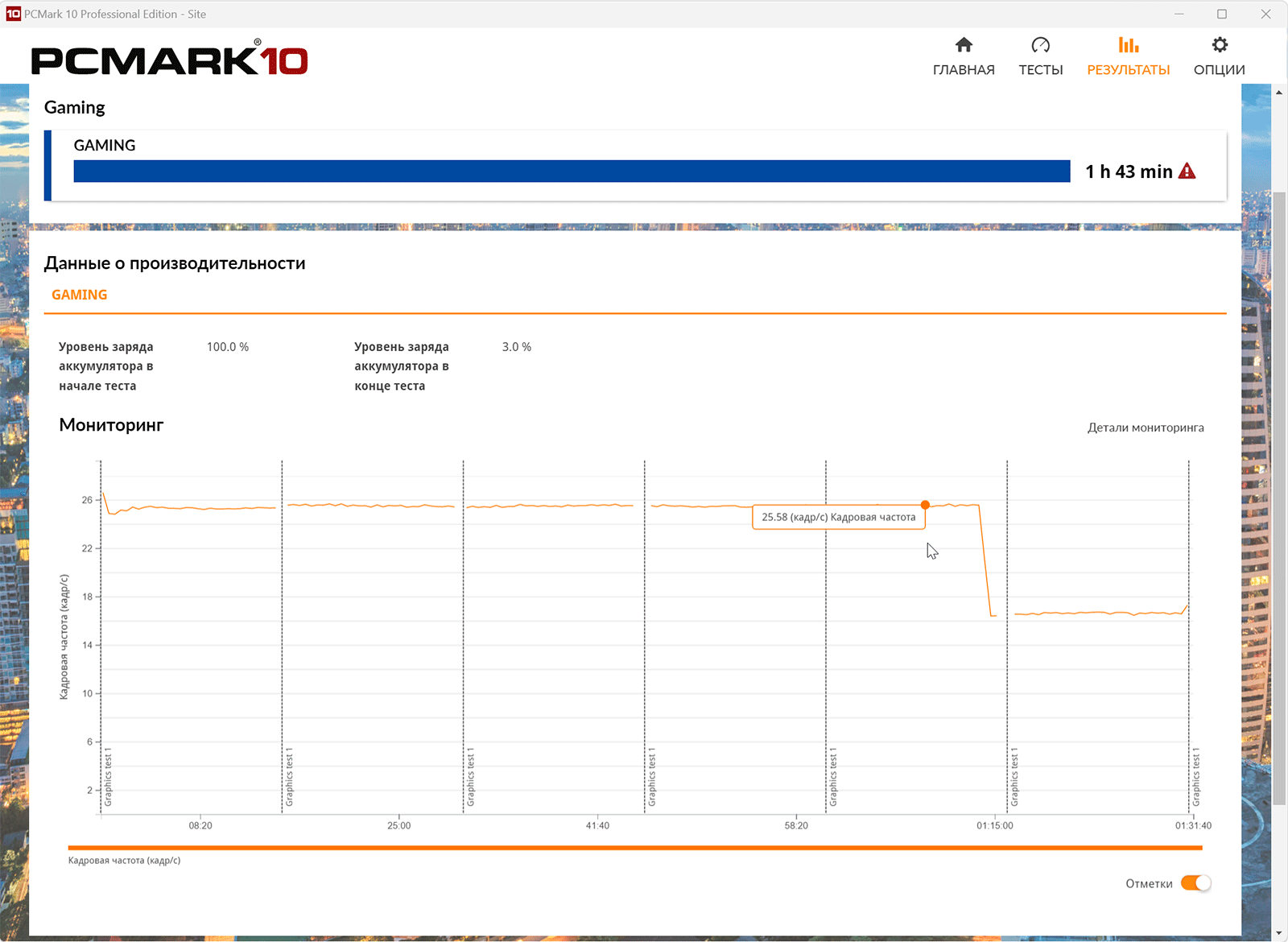Viewport: 1288px width, 942px height.
Task: Open the ГЛАВНАЯ home page
Action: pyautogui.click(x=964, y=56)
